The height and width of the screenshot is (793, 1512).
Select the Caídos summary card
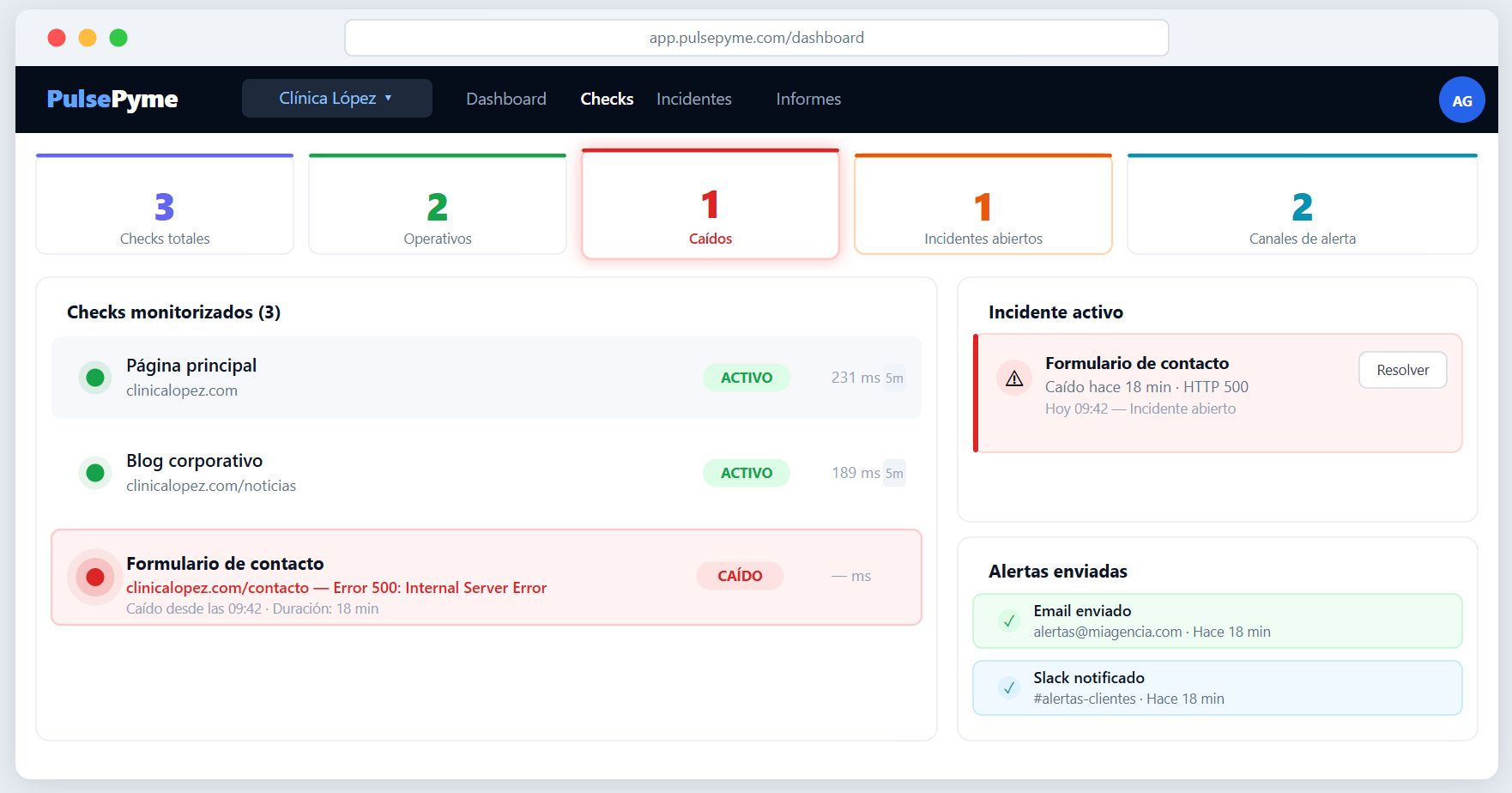pos(711,204)
